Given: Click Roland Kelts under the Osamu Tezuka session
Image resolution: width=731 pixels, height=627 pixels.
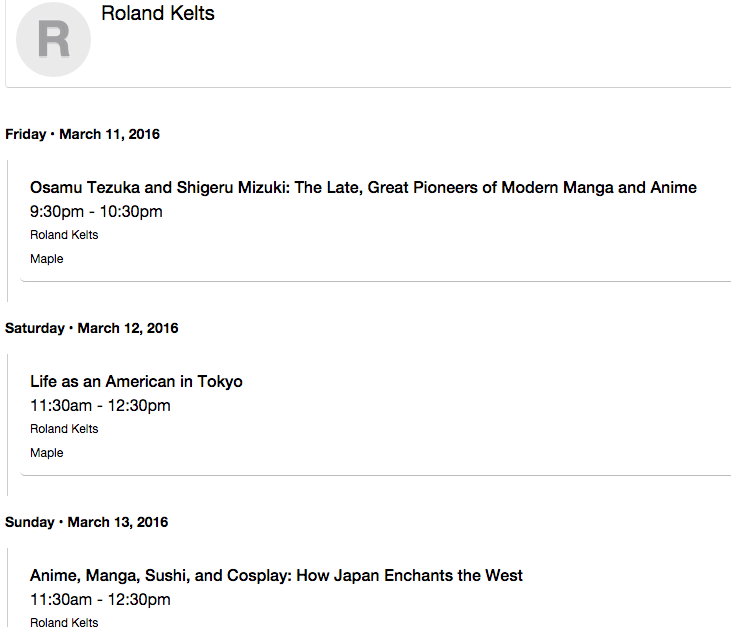Looking at the screenshot, I should [64, 235].
